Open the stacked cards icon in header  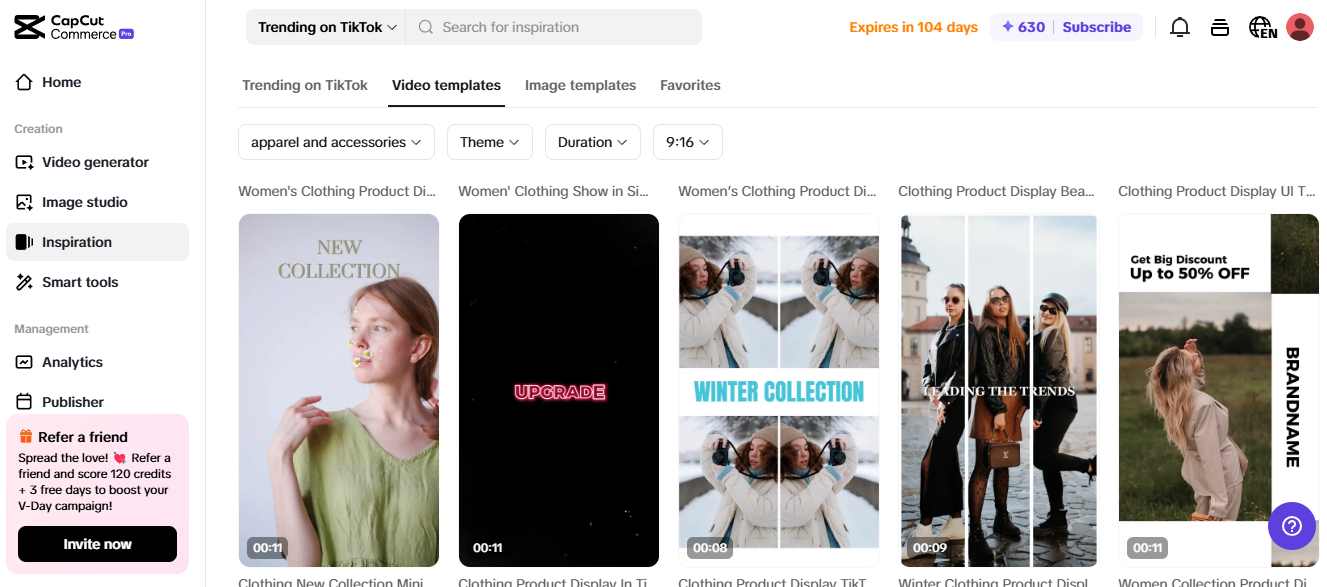pyautogui.click(x=1219, y=27)
